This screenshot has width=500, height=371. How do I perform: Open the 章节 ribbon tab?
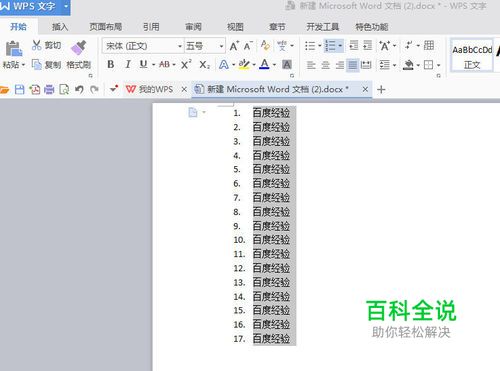coord(277,27)
